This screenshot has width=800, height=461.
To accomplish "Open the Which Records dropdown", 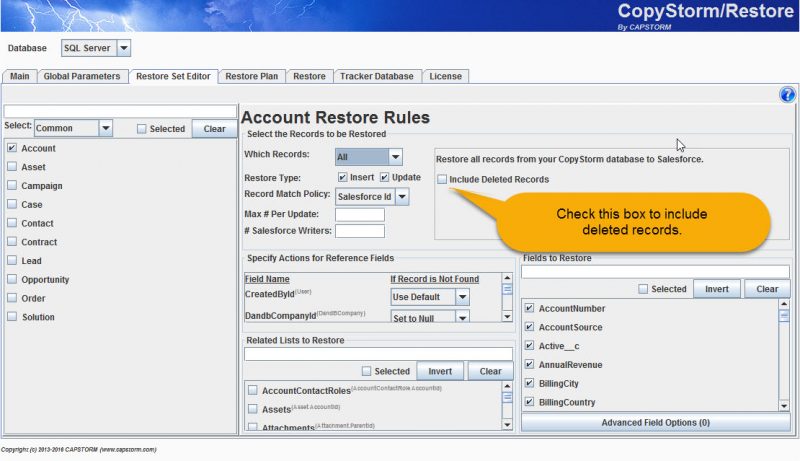I will click(369, 157).
